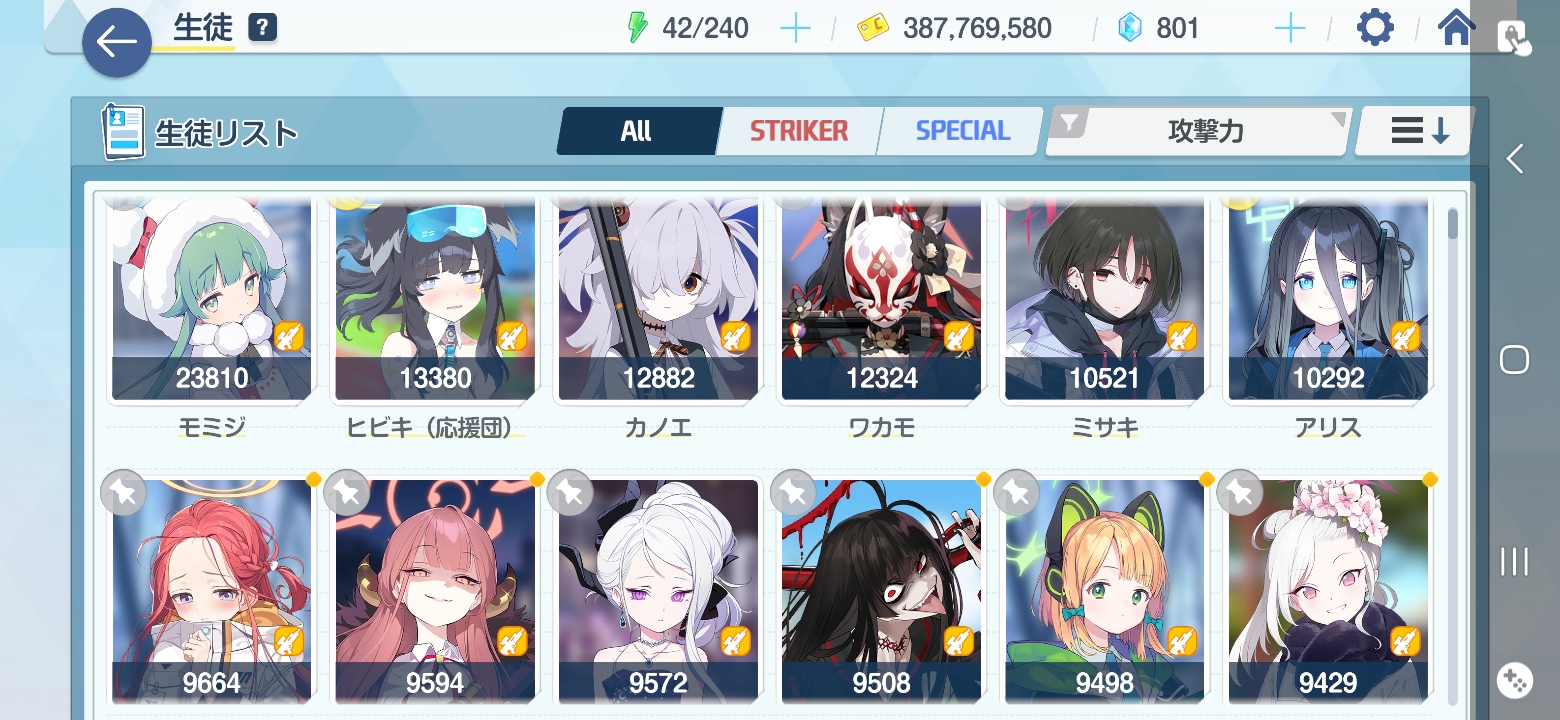
Task: Open the 攻撃力 sort filter dropdown
Action: [x=1199, y=131]
